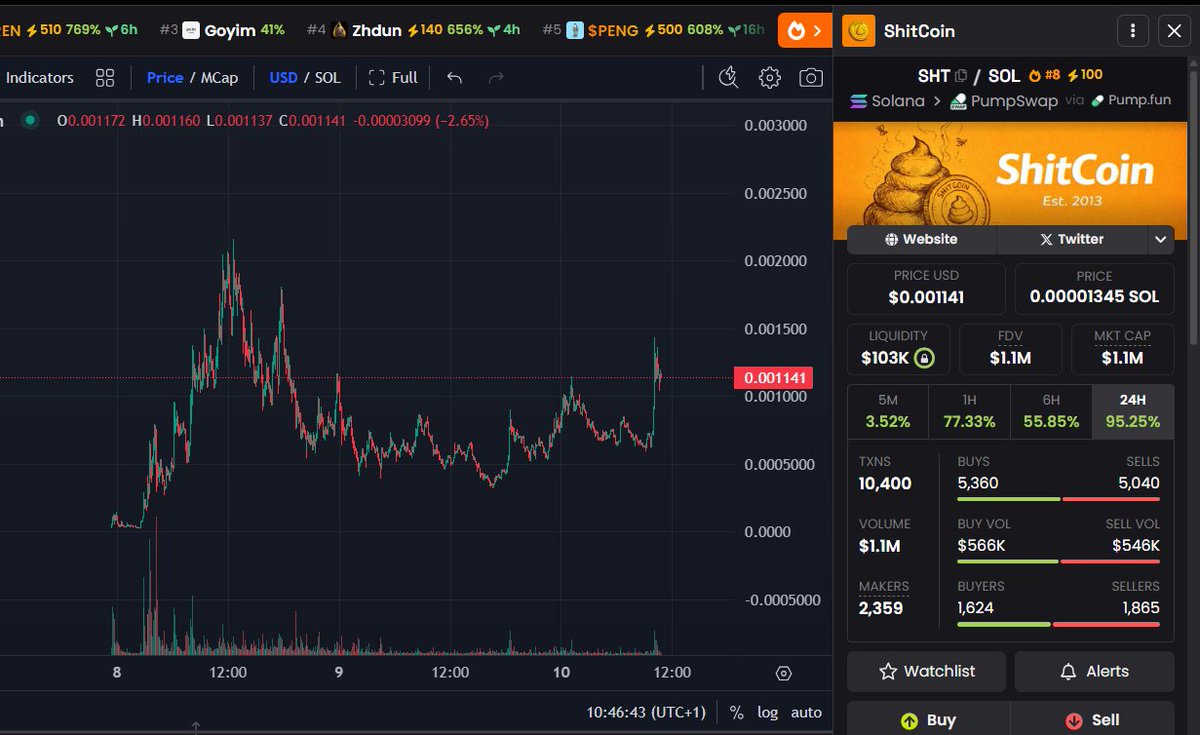Select the 24H timeframe tab

coord(1133,411)
